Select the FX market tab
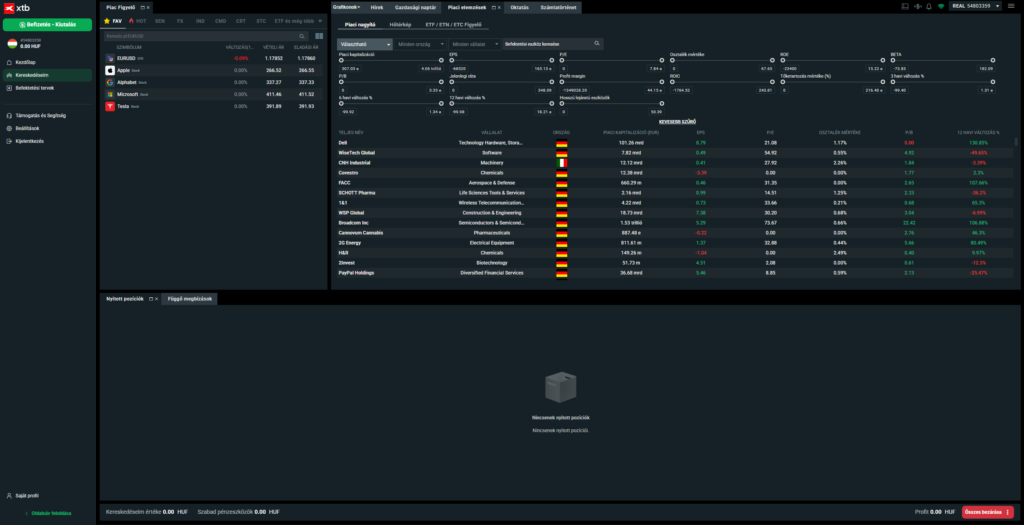This screenshot has height=525, width=1024. point(180,21)
